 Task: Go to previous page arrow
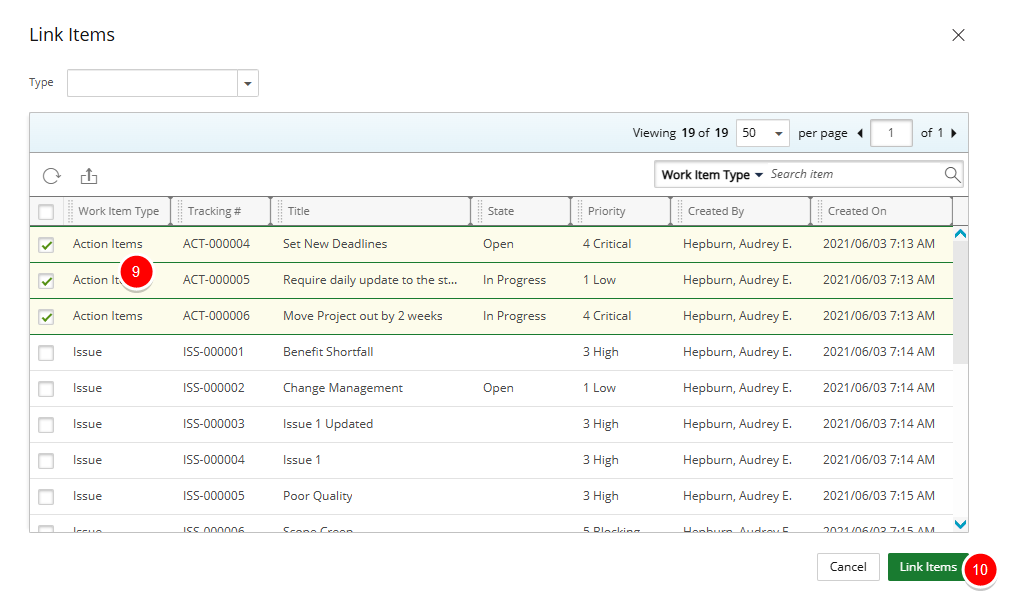pyautogui.click(x=860, y=133)
